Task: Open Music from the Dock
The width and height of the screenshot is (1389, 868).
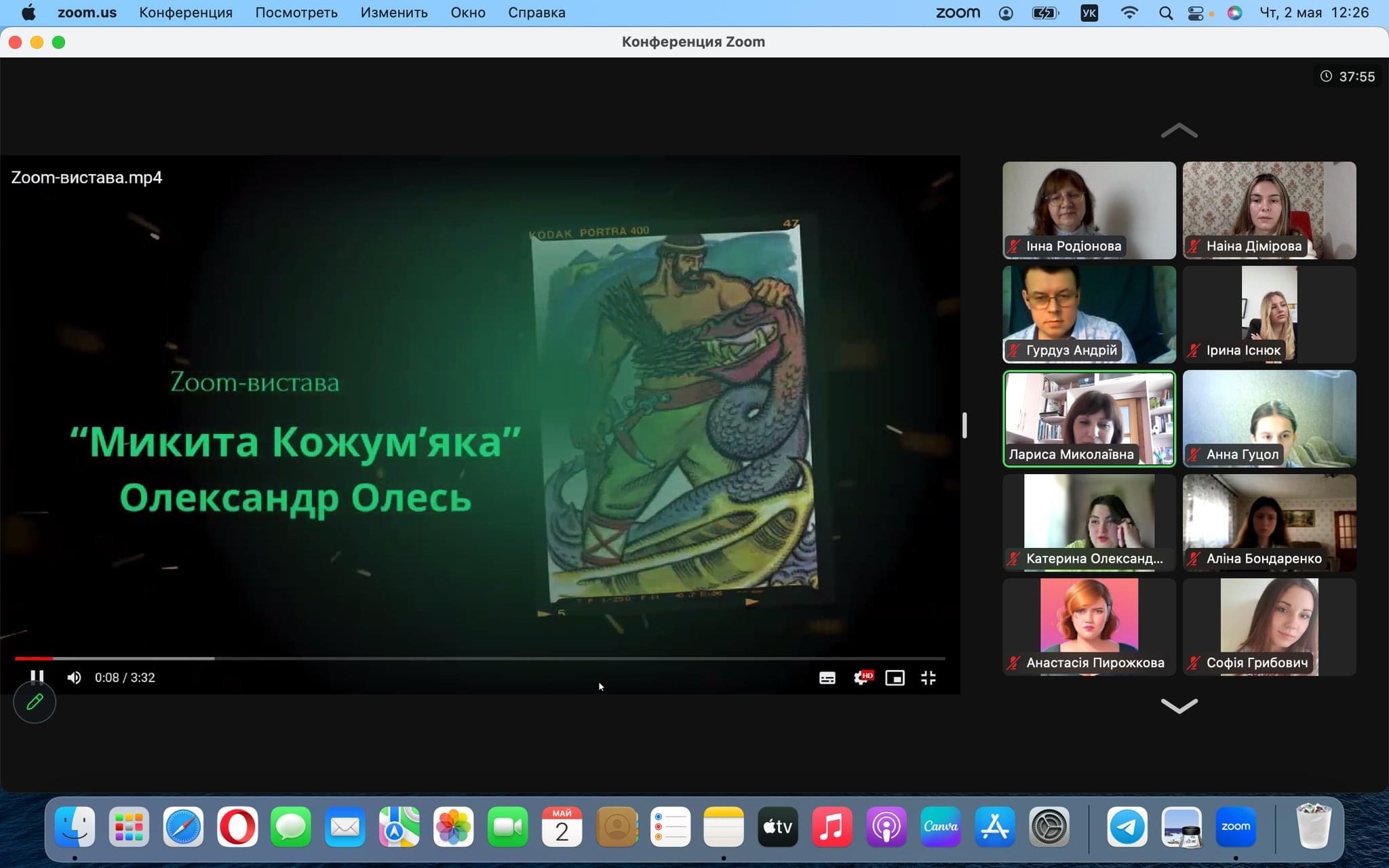Action: click(x=832, y=827)
